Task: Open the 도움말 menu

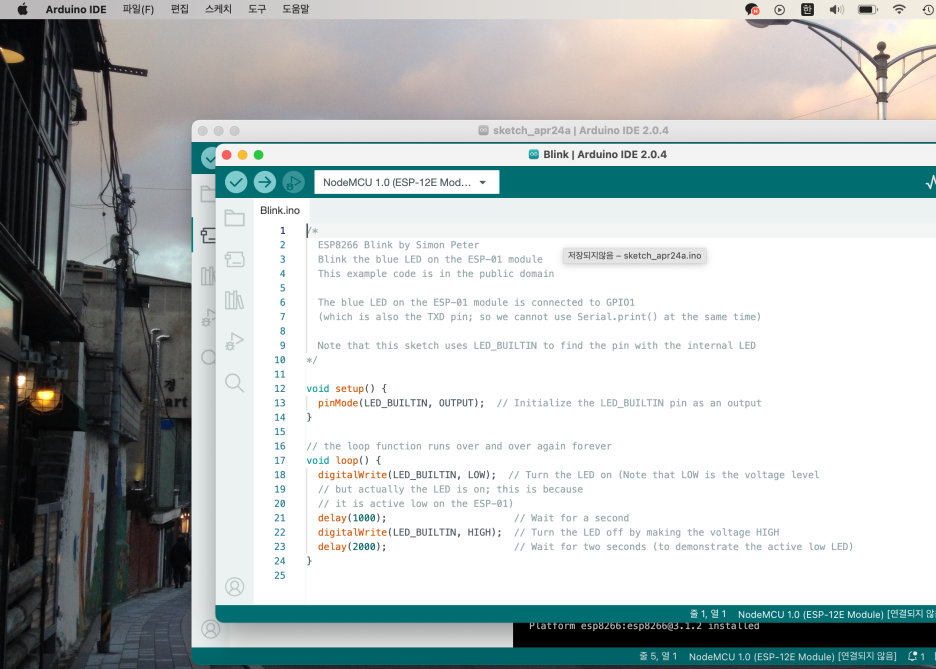Action: 295,9
